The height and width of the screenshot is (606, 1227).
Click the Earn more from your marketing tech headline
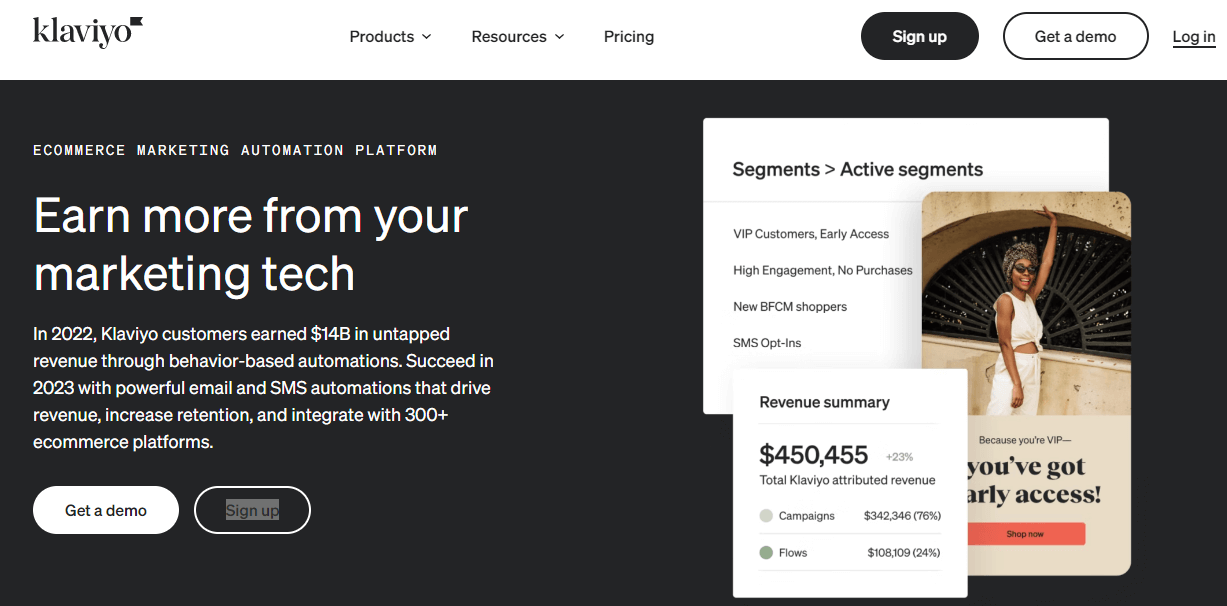[x=251, y=245]
